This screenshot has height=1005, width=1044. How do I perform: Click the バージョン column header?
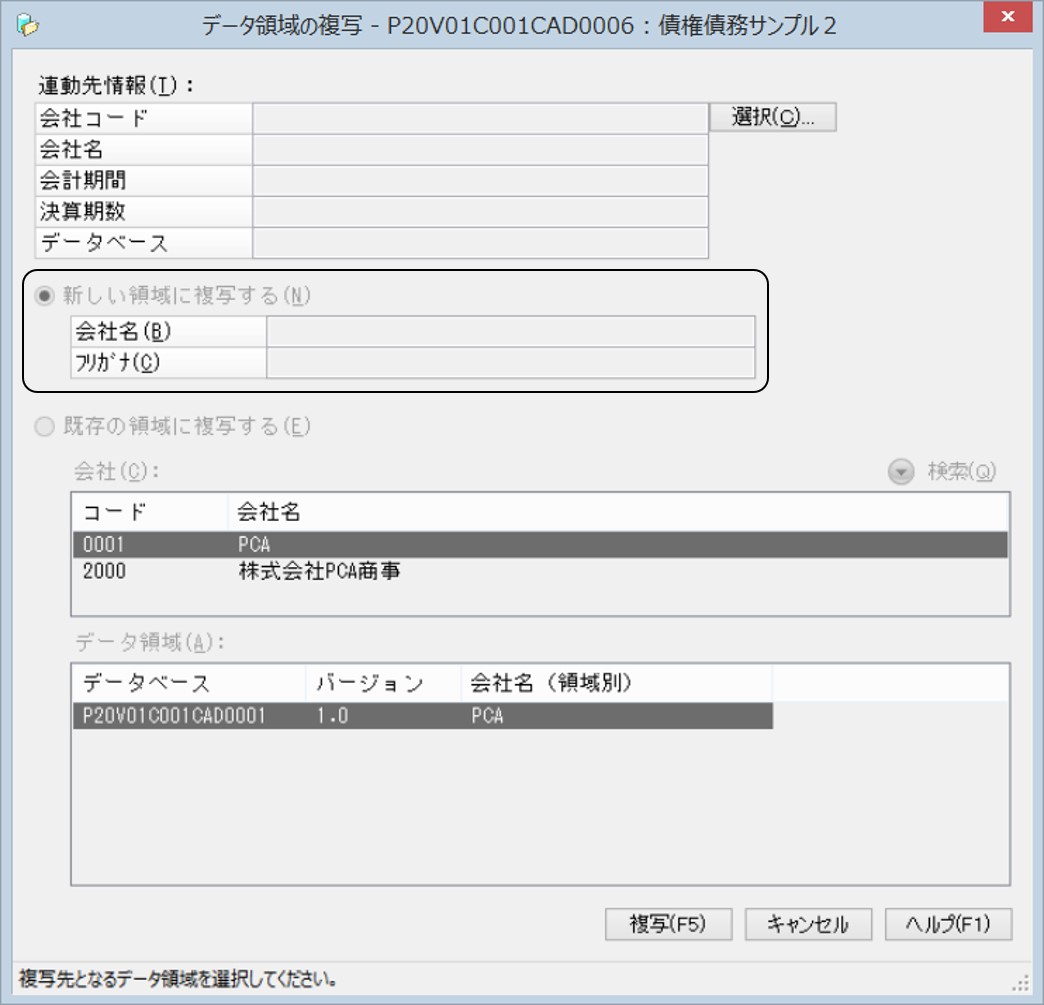tap(383, 684)
